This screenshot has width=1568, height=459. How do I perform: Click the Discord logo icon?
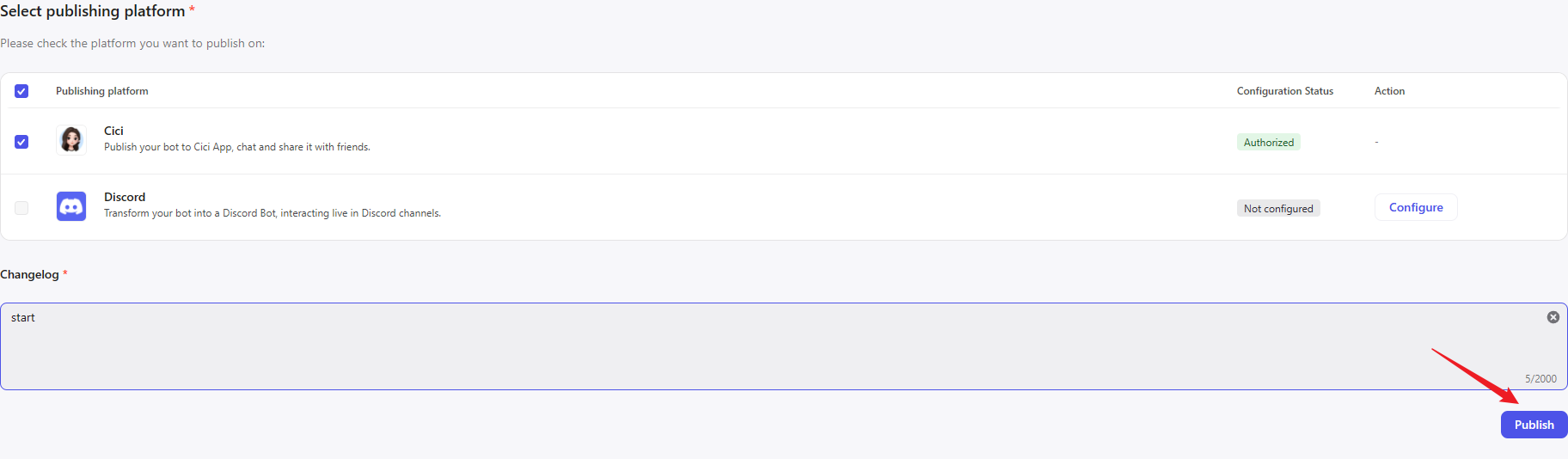[71, 206]
